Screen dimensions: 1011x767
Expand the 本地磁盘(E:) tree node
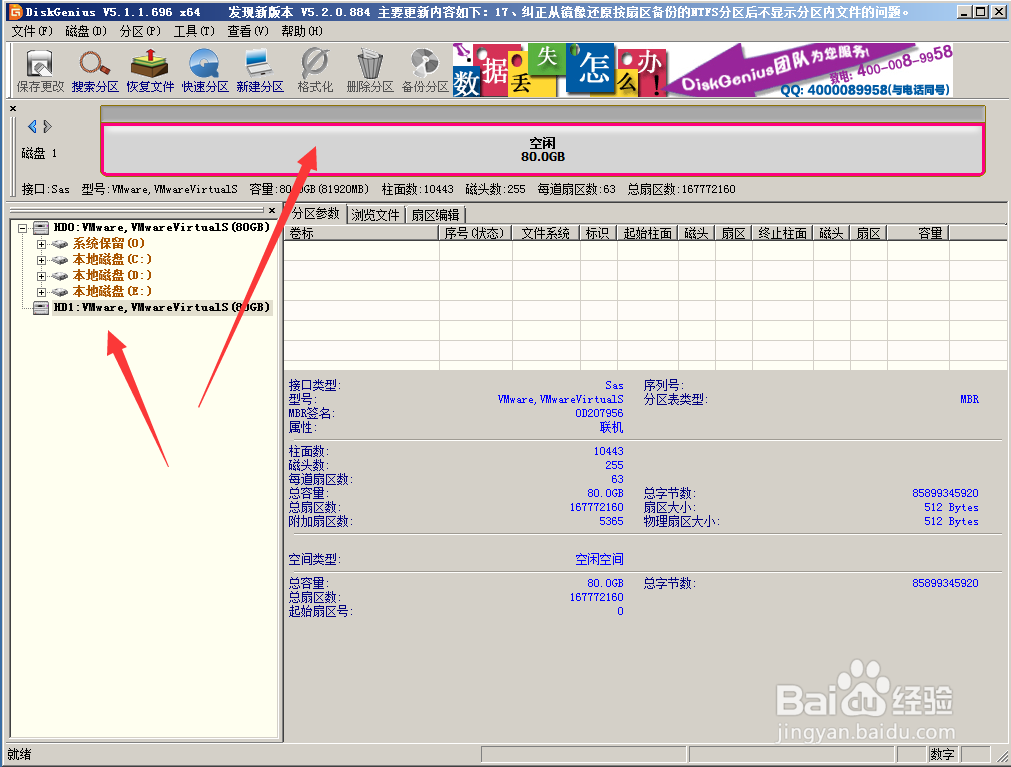pyautogui.click(x=41, y=293)
